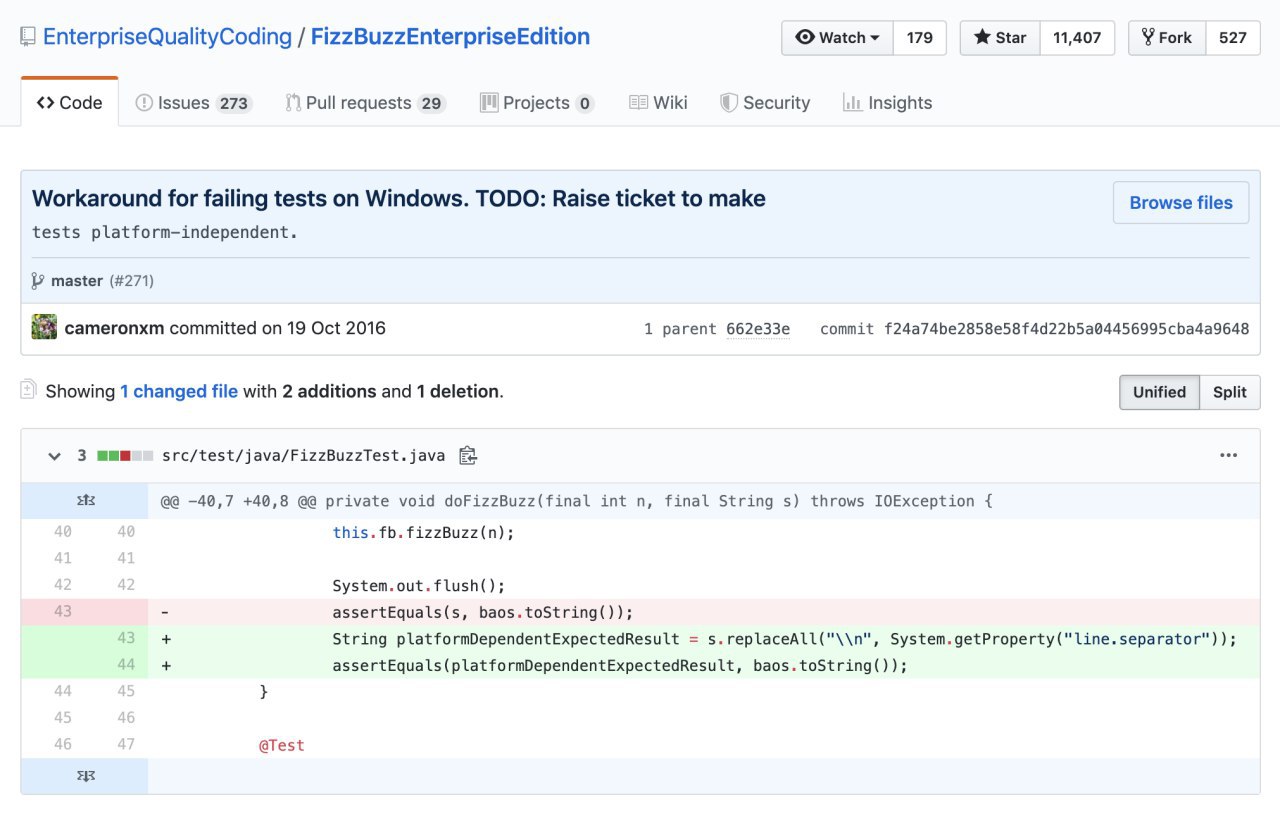
Task: Click the 'tests platform-independent.' description text
Action: (x=165, y=233)
